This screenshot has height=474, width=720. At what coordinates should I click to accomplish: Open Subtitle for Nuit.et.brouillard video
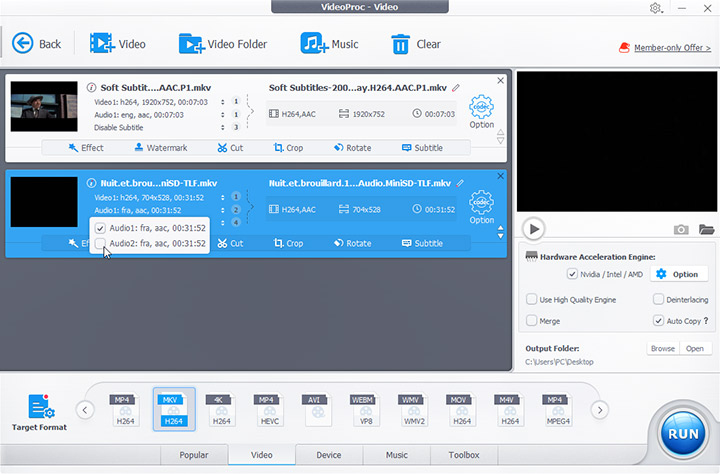click(422, 243)
